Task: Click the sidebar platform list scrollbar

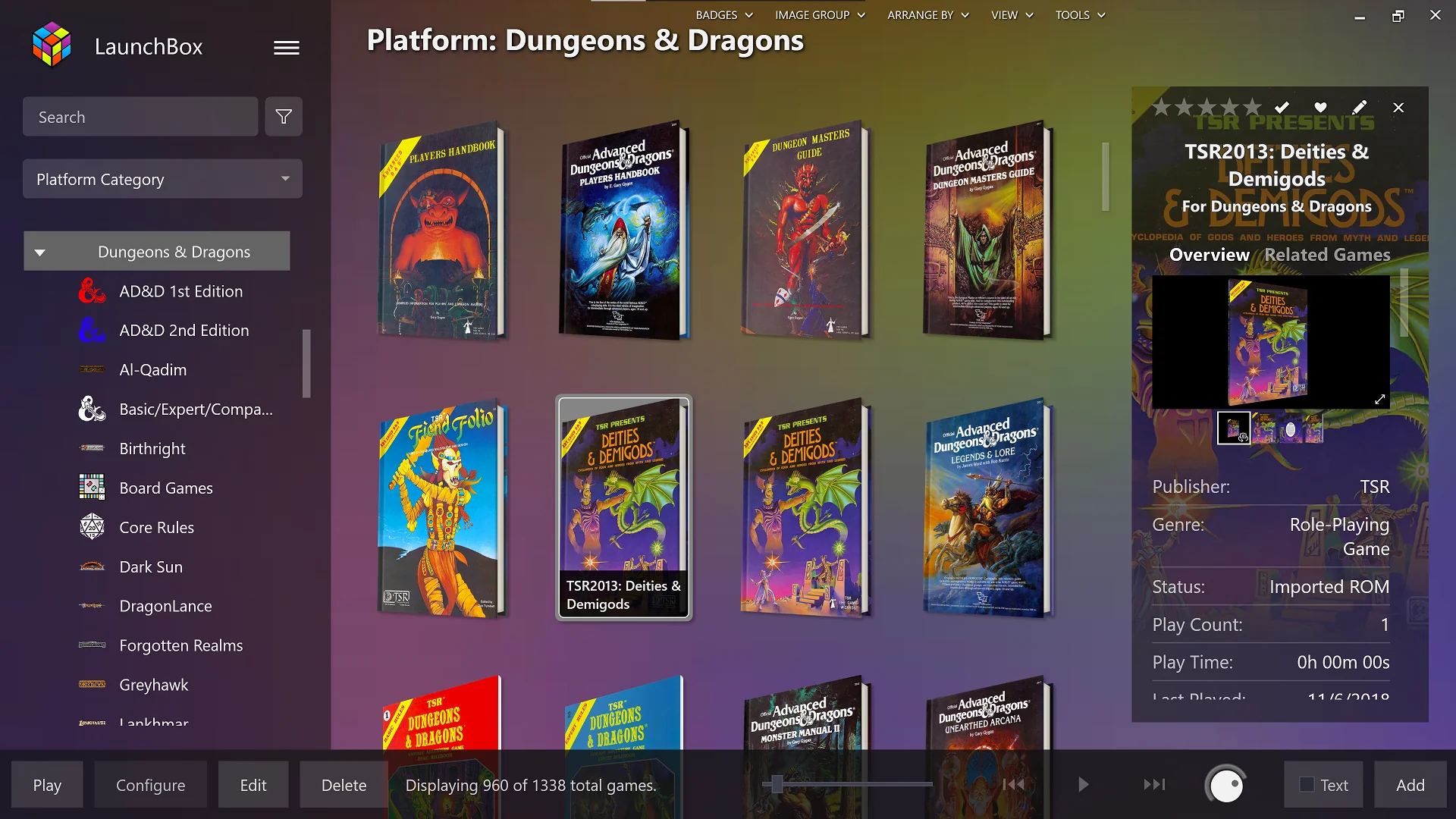Action: pos(306,363)
